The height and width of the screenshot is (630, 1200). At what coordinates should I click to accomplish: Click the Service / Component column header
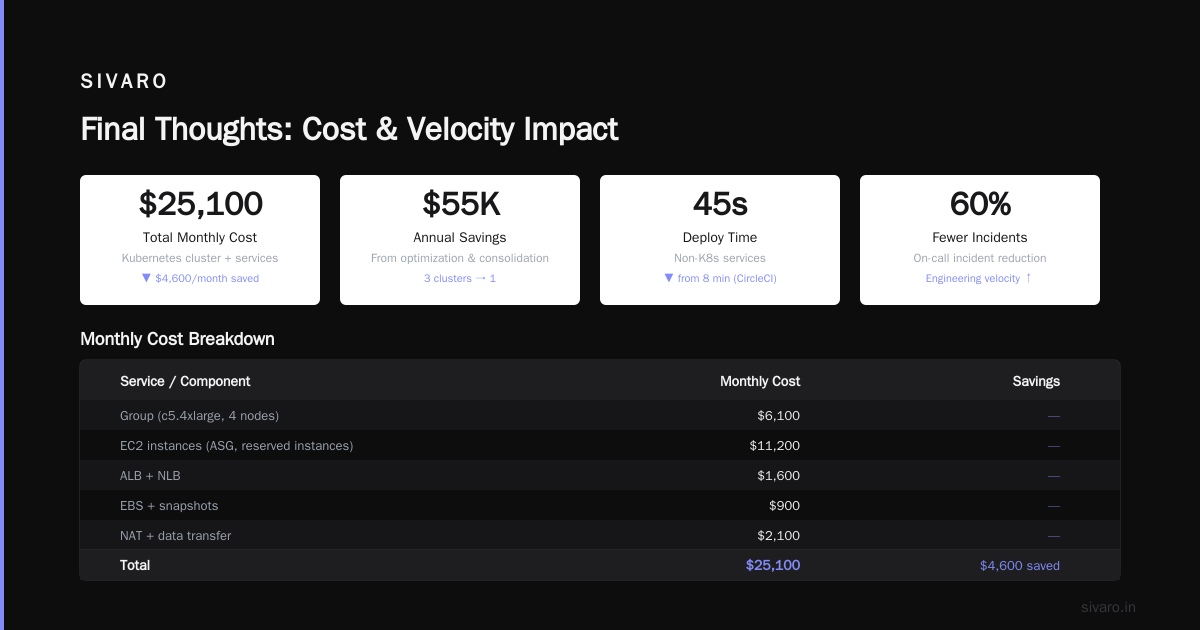click(x=185, y=381)
